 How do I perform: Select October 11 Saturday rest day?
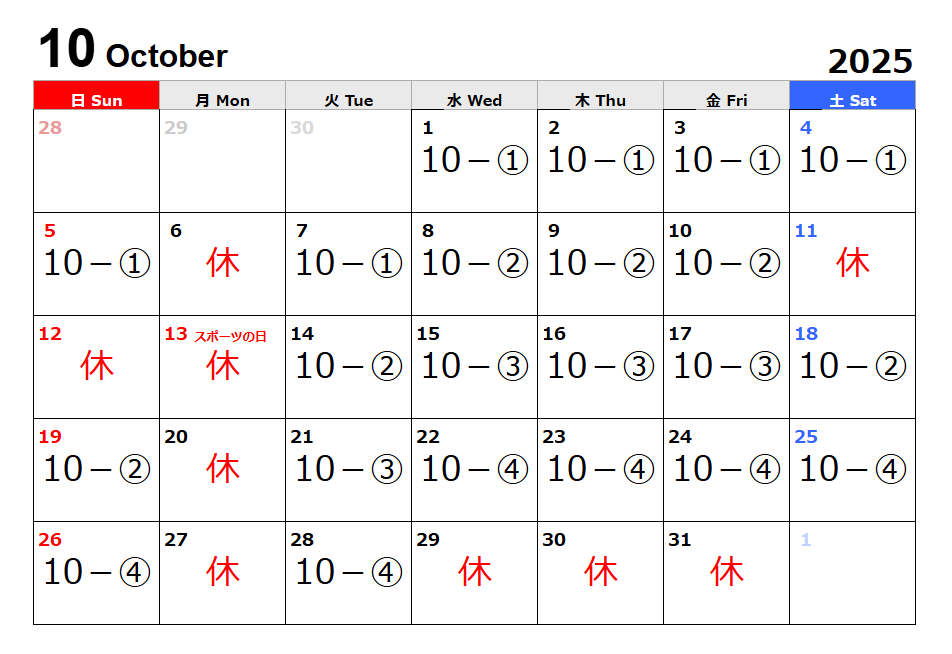click(852, 264)
